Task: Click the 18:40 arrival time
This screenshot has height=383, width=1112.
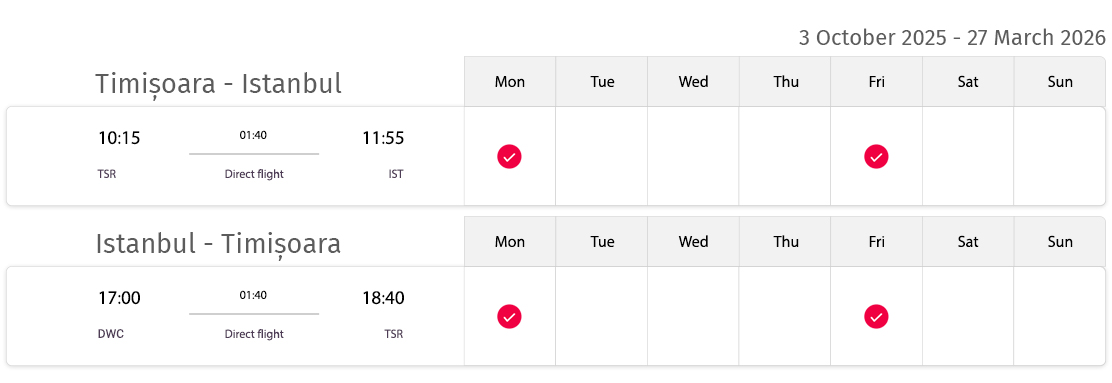Action: click(x=383, y=298)
